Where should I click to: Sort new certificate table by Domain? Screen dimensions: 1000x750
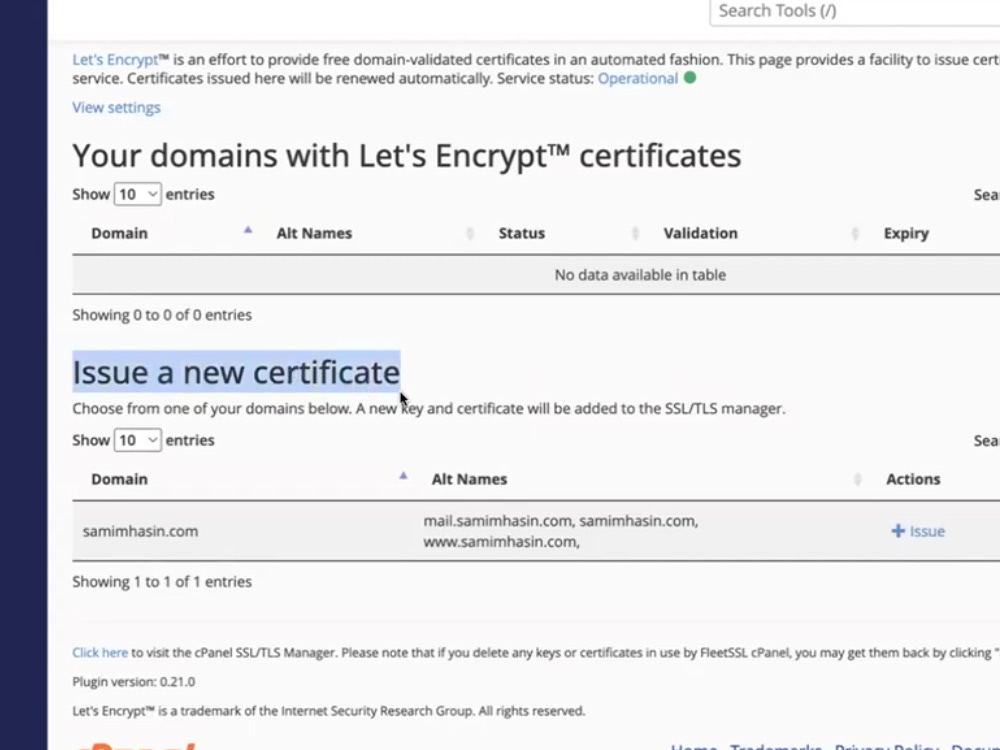[x=119, y=480]
